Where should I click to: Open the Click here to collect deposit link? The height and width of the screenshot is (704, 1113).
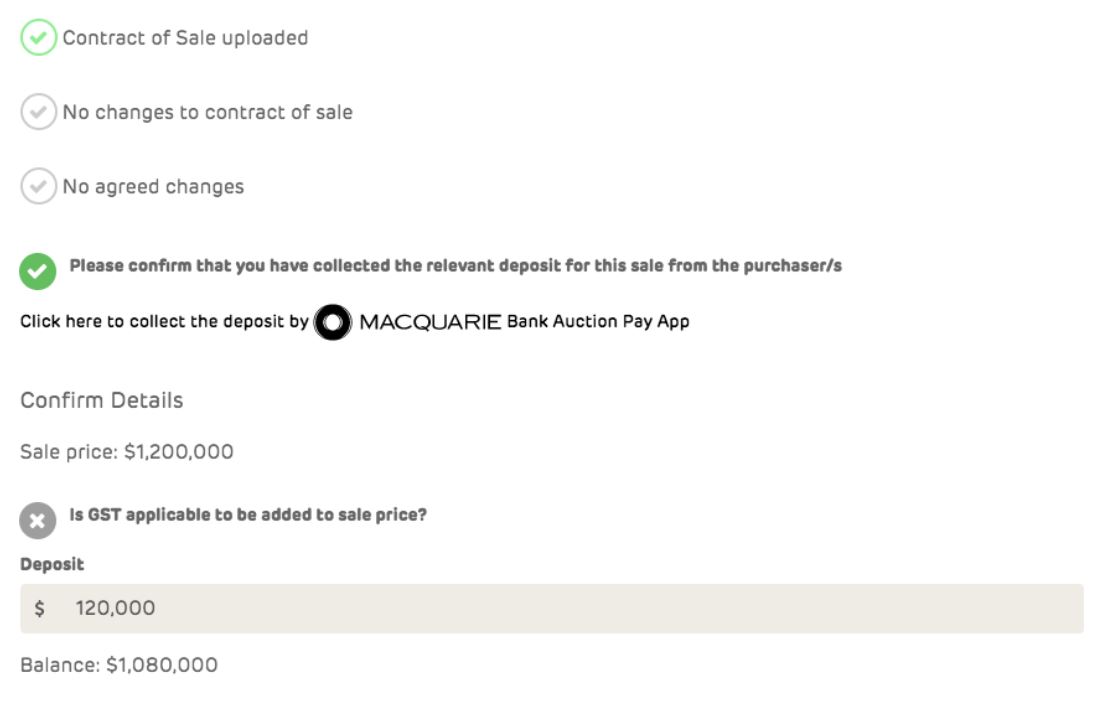164,322
